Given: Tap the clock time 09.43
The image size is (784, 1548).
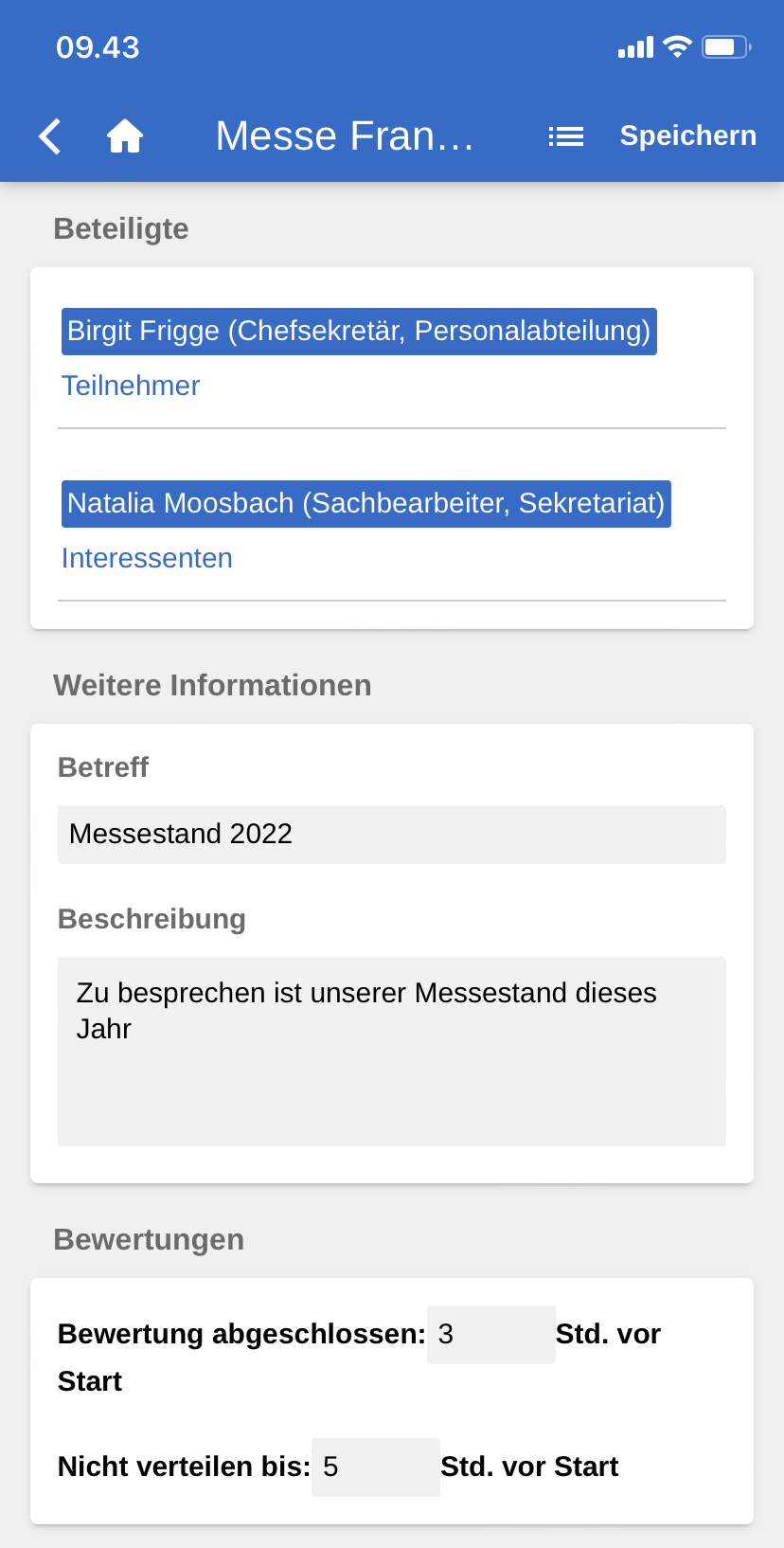Looking at the screenshot, I should click(x=98, y=47).
